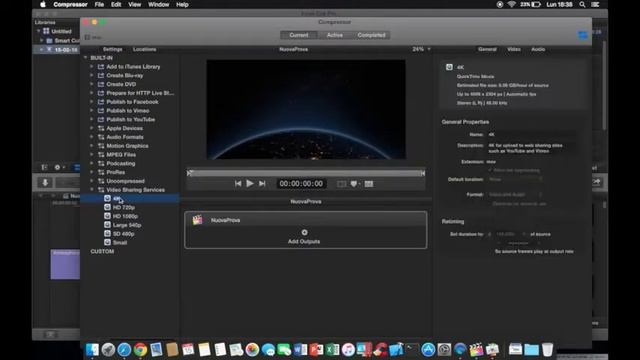This screenshot has height=360, width=640.
Task: Click the out-point marker on scrubber
Action: [x=423, y=173]
